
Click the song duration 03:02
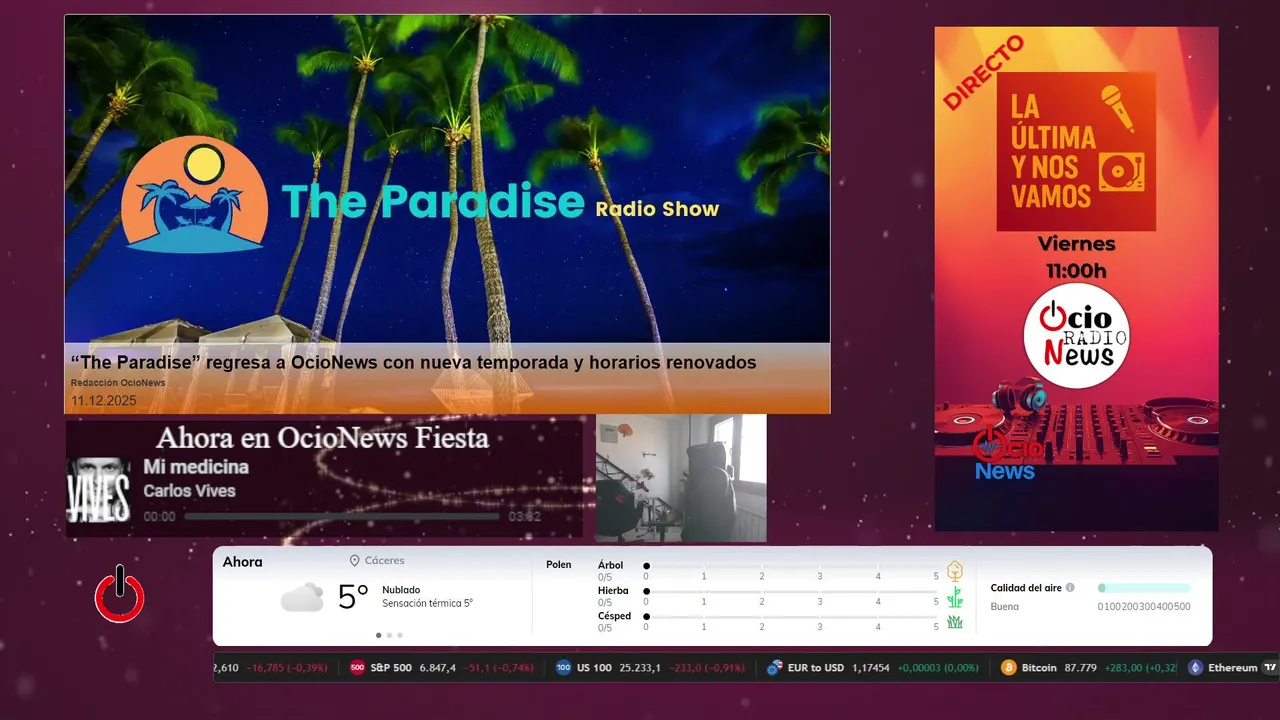525,517
